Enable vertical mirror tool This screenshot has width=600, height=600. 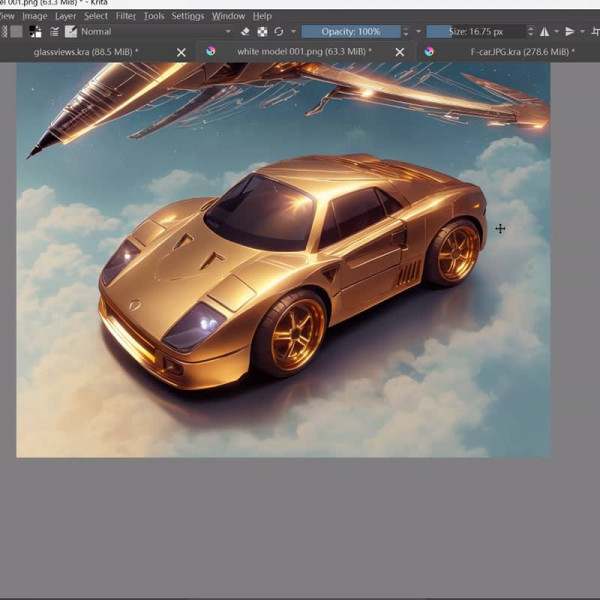pos(571,32)
